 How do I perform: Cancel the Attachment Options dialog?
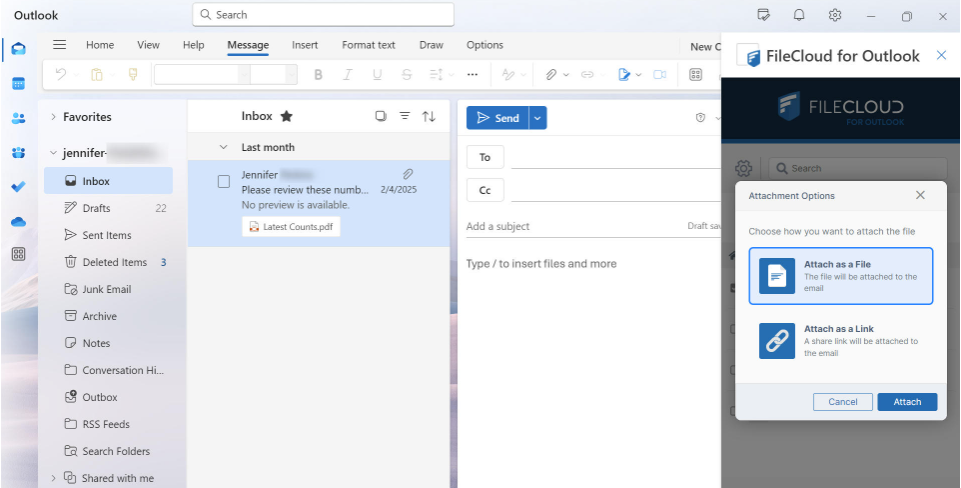click(x=843, y=402)
